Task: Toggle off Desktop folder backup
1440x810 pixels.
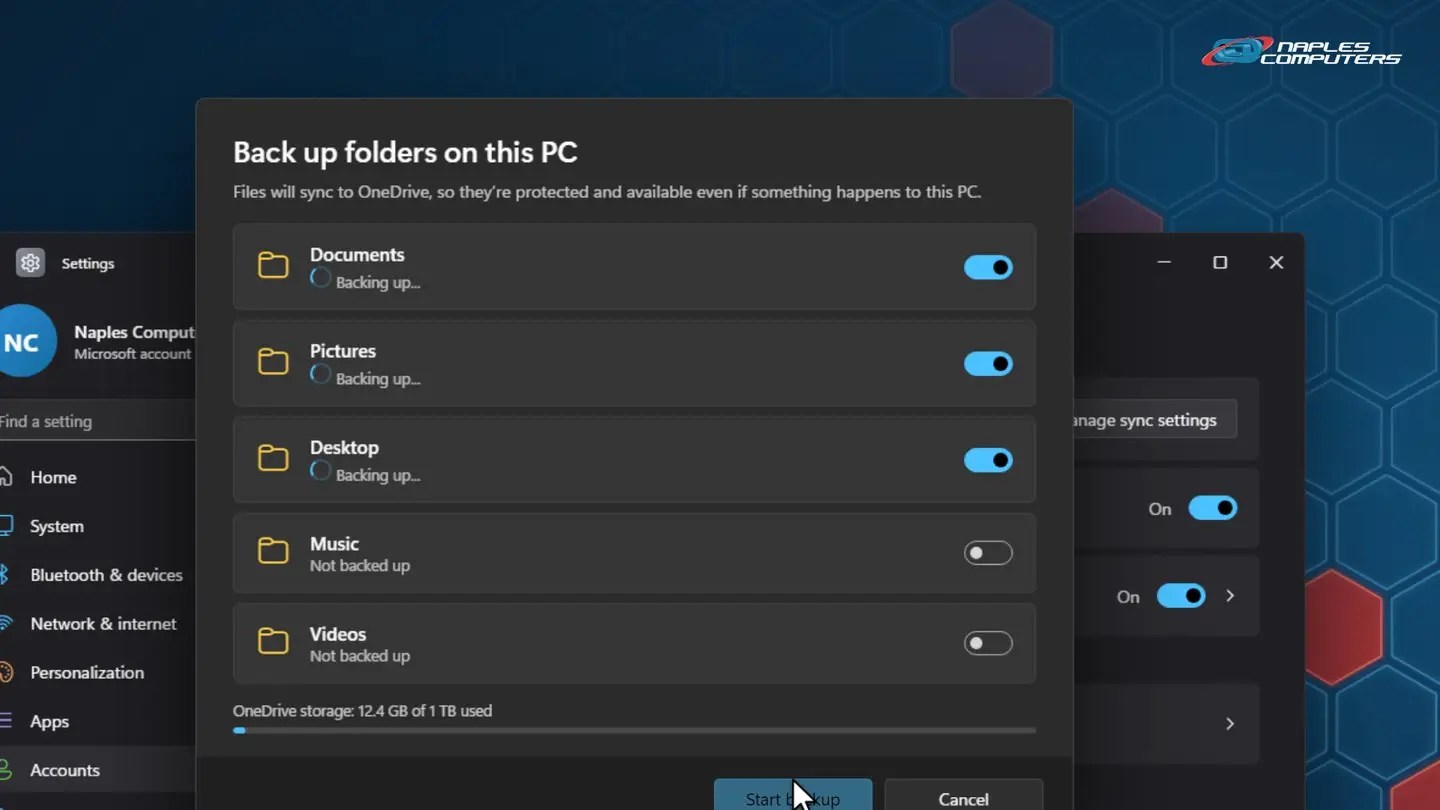Action: click(988, 460)
